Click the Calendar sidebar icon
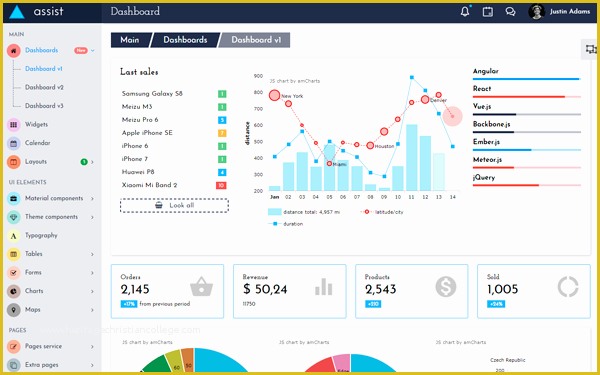Image resolution: width=600 pixels, height=375 pixels. [13, 143]
